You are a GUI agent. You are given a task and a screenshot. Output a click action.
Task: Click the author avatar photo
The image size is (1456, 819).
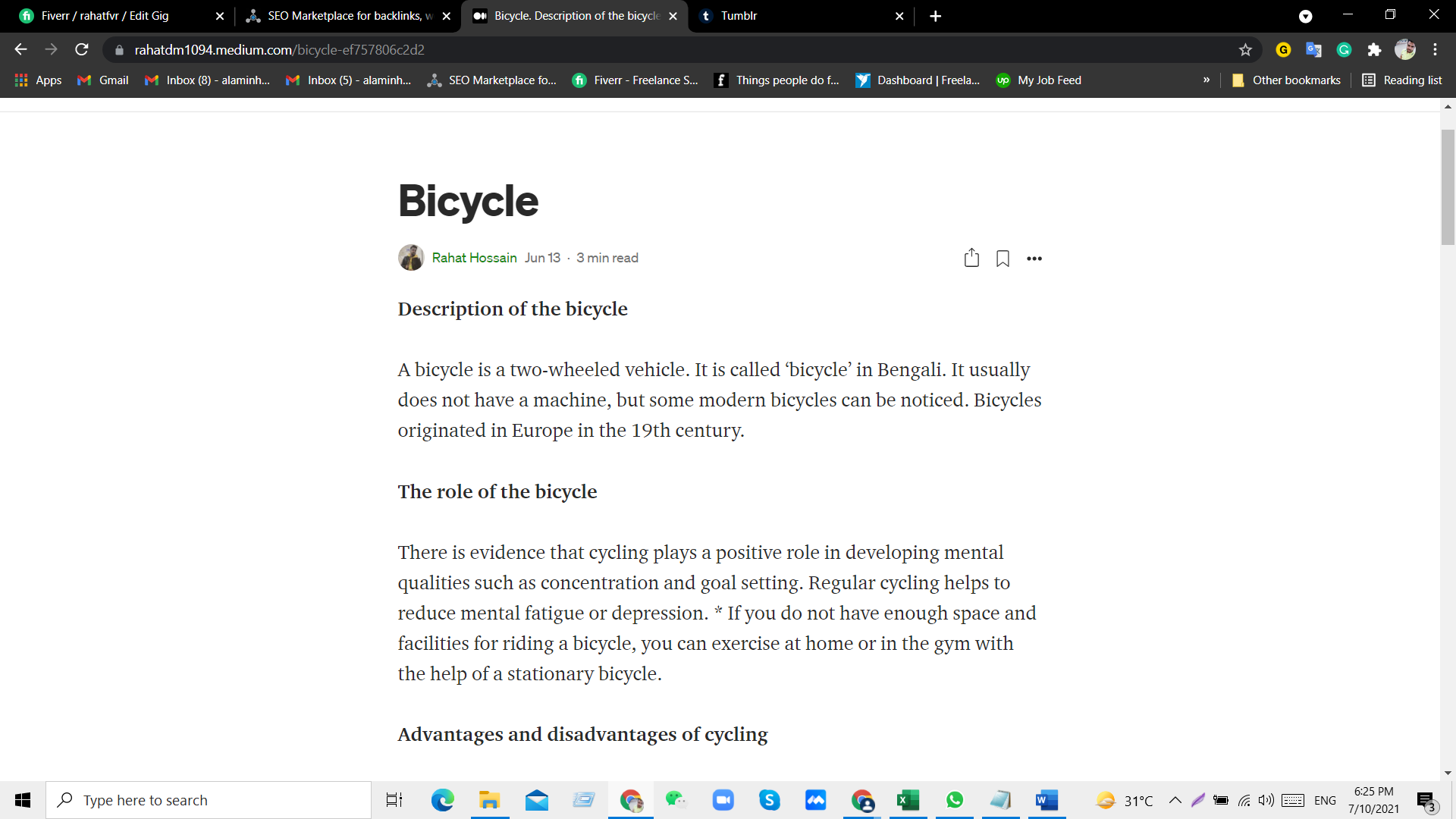point(411,258)
